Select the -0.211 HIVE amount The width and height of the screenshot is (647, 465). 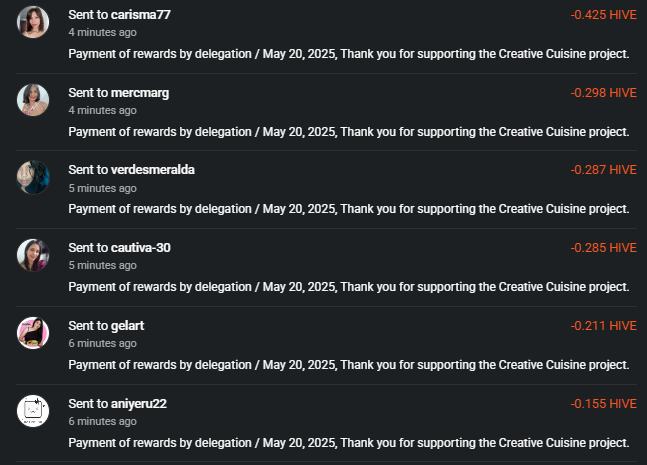pos(604,326)
